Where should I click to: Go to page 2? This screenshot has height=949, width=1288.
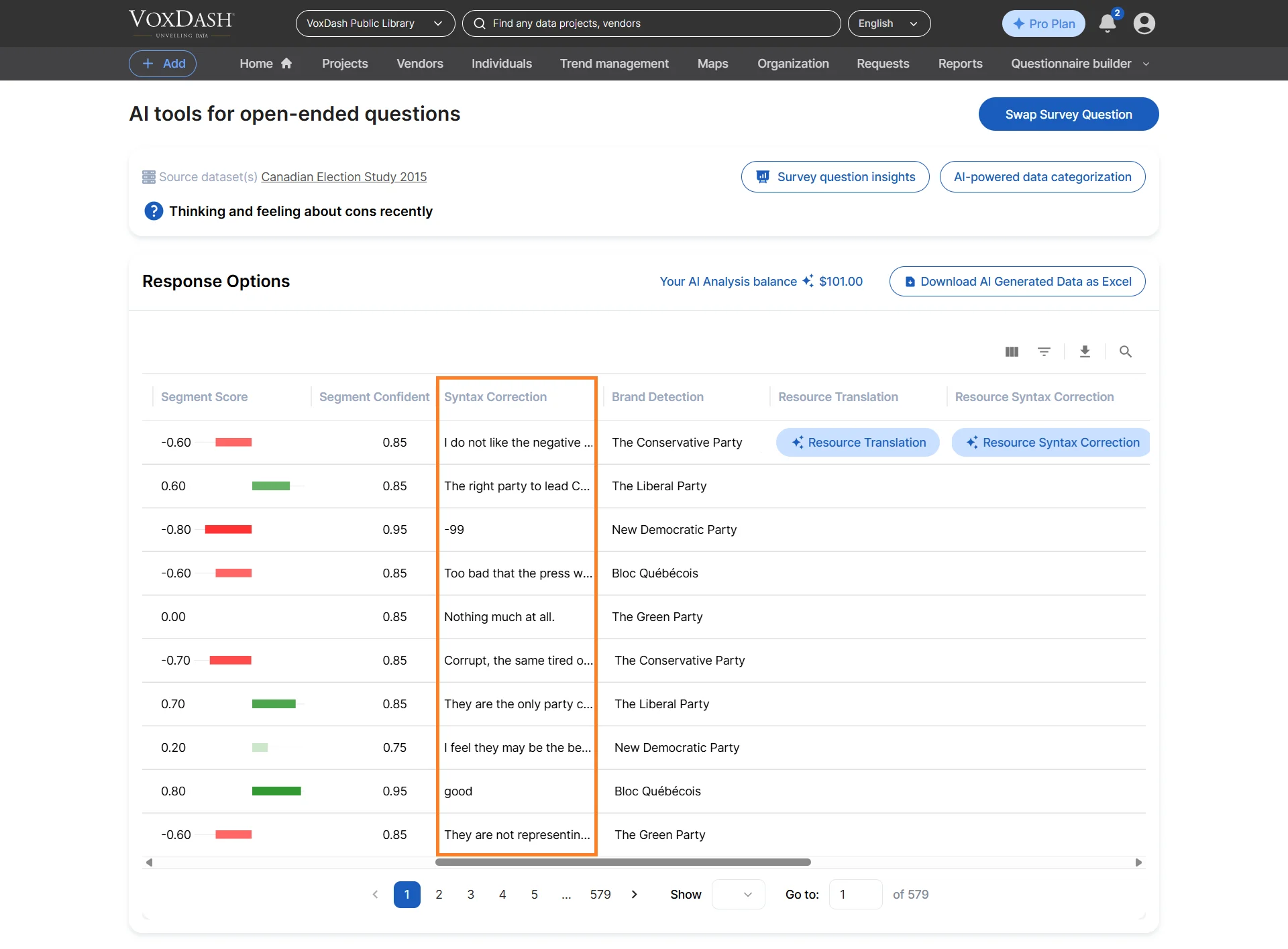[439, 894]
